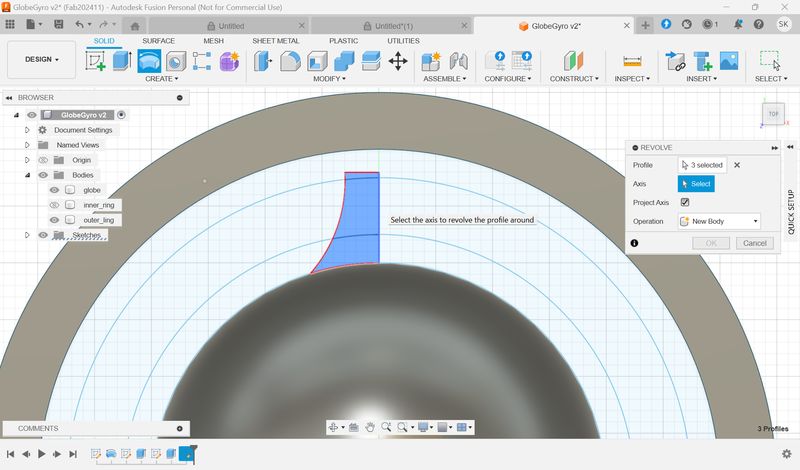Switch to the PLASTIC tab
The height and width of the screenshot is (470, 800).
click(x=343, y=41)
